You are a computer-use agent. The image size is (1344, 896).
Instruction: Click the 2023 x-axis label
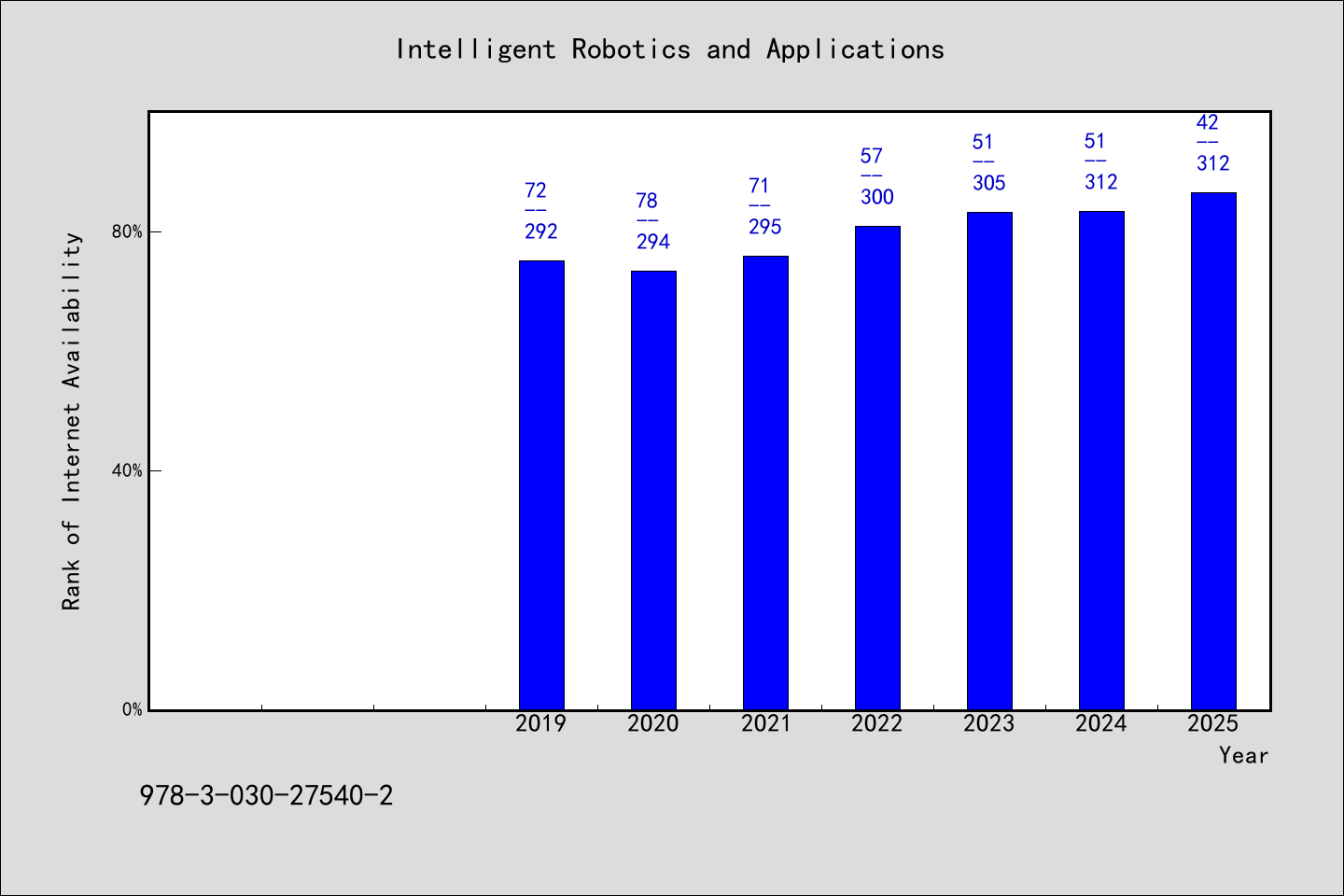point(989,723)
